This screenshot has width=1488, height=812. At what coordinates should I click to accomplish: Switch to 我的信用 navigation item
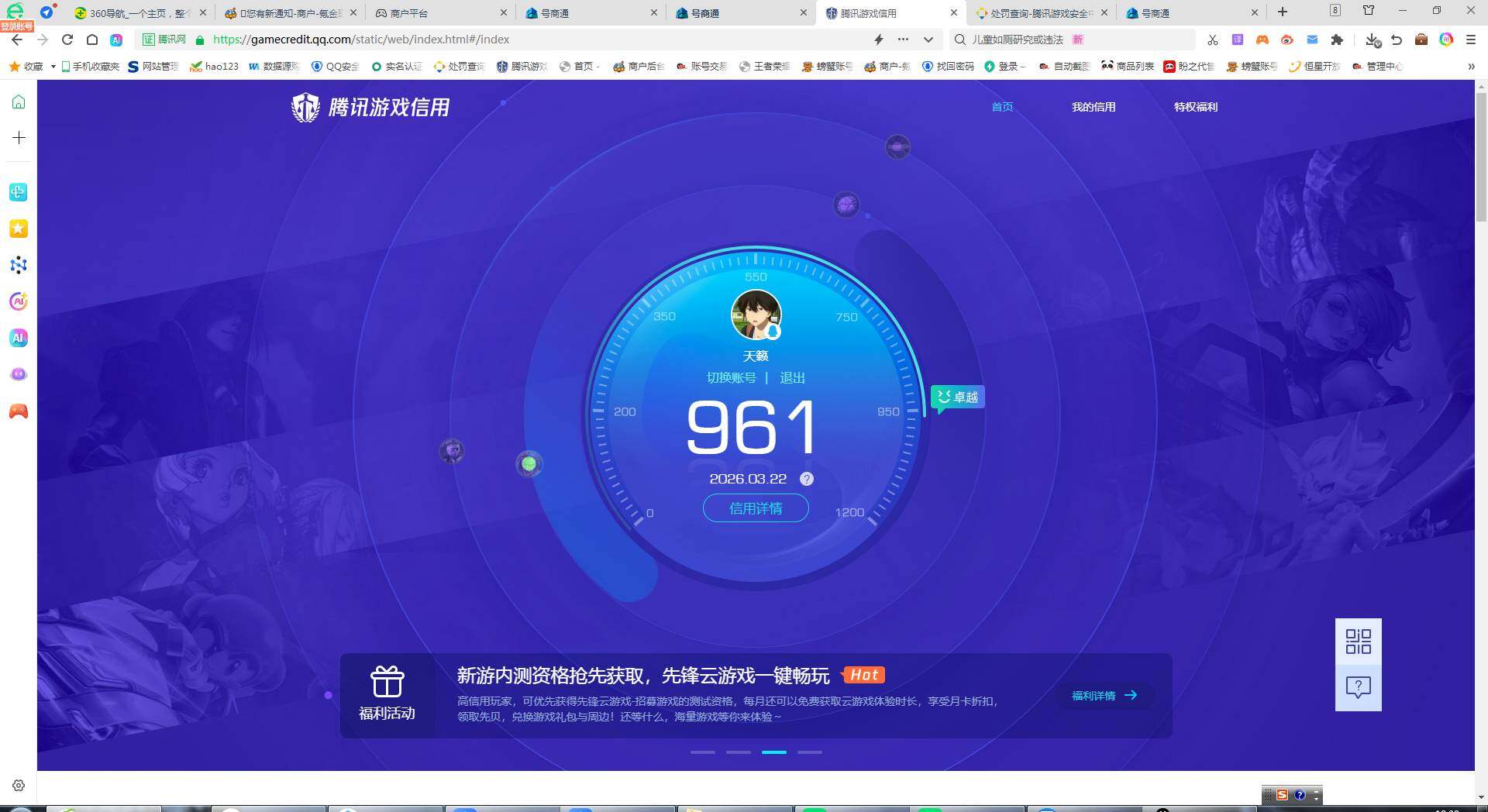click(1094, 107)
